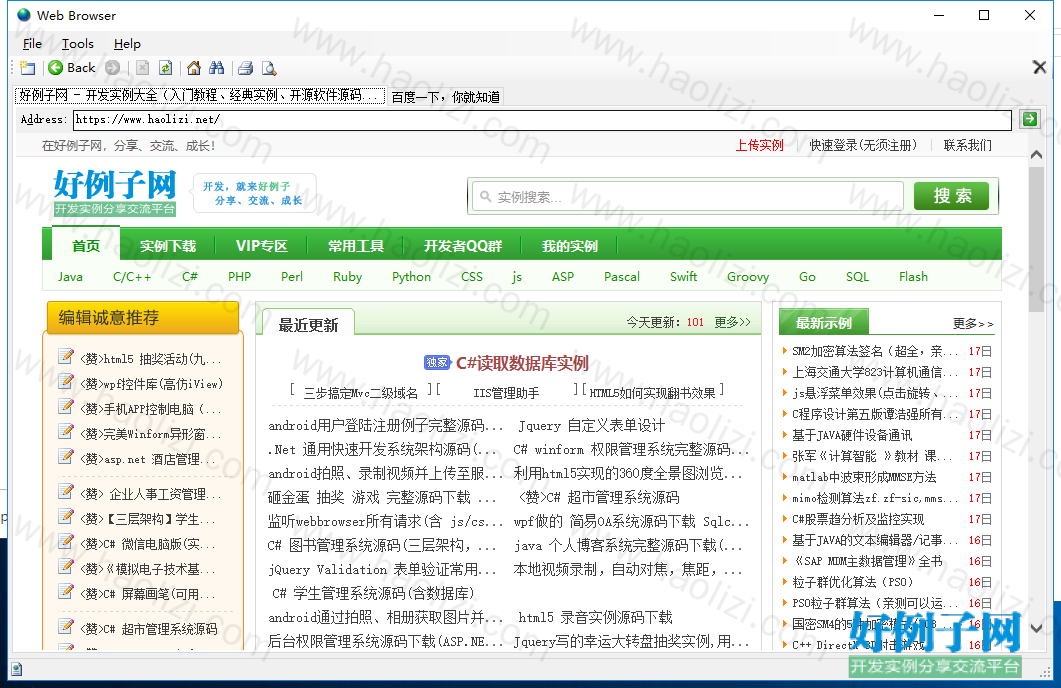Open the 上传实例 link
Screen dimensions: 1061x688
tap(759, 145)
